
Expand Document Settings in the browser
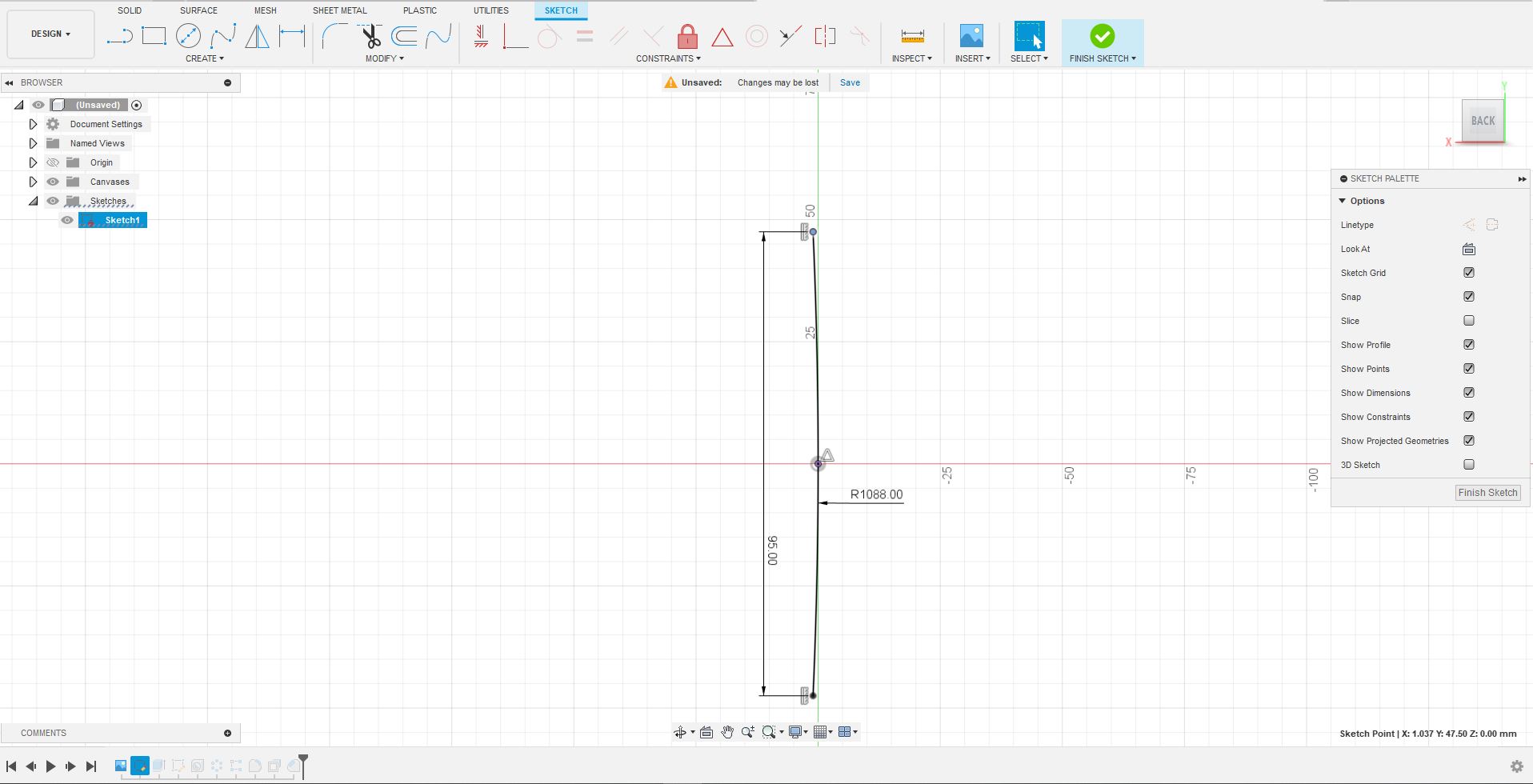click(x=33, y=124)
